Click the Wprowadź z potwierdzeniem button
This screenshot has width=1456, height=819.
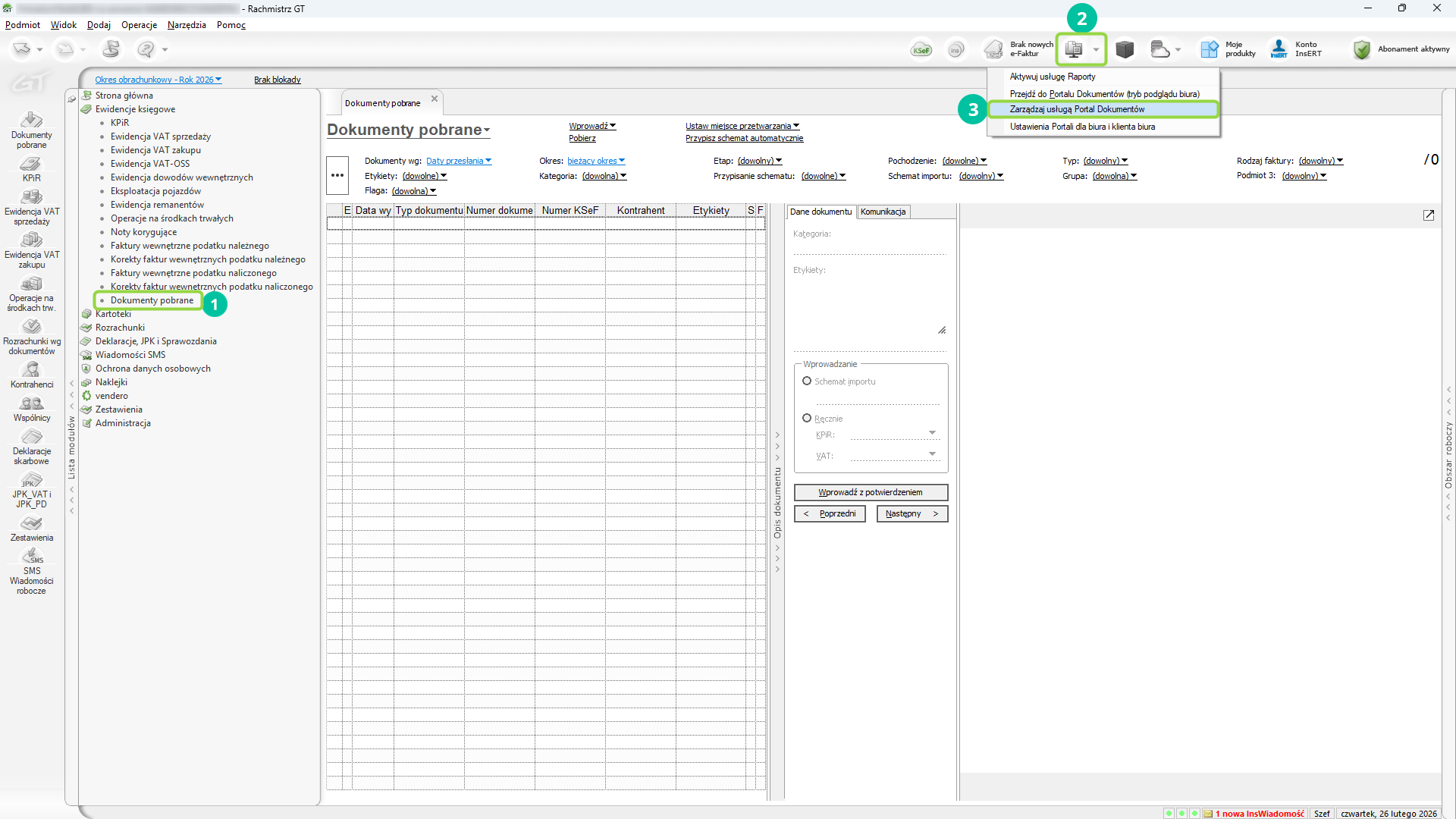click(x=871, y=492)
